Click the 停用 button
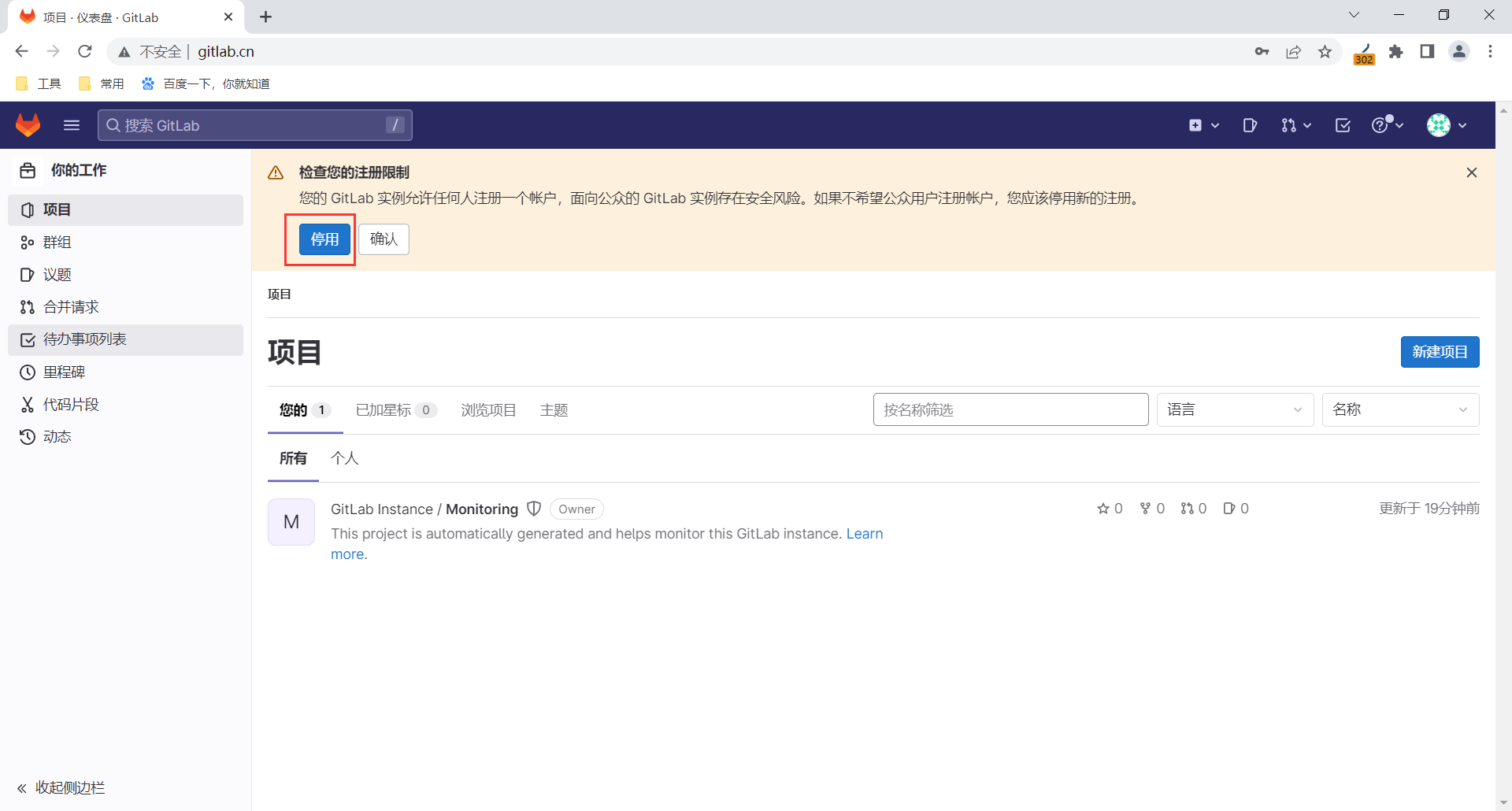 click(x=324, y=239)
